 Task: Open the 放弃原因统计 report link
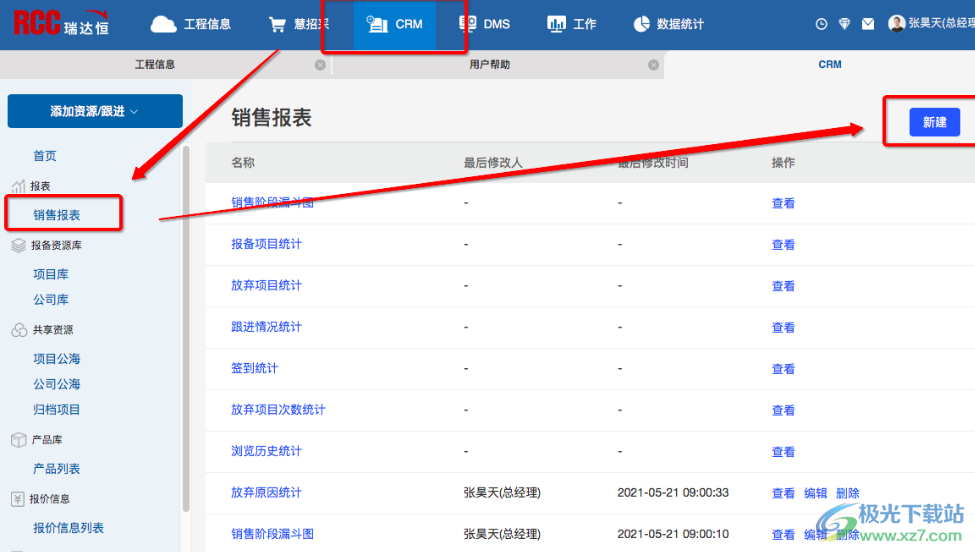coord(266,492)
